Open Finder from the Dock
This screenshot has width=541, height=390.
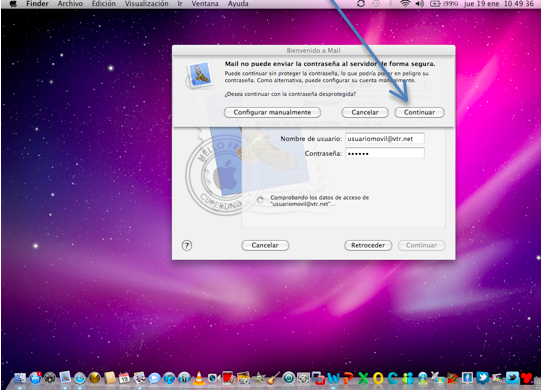tap(20, 378)
